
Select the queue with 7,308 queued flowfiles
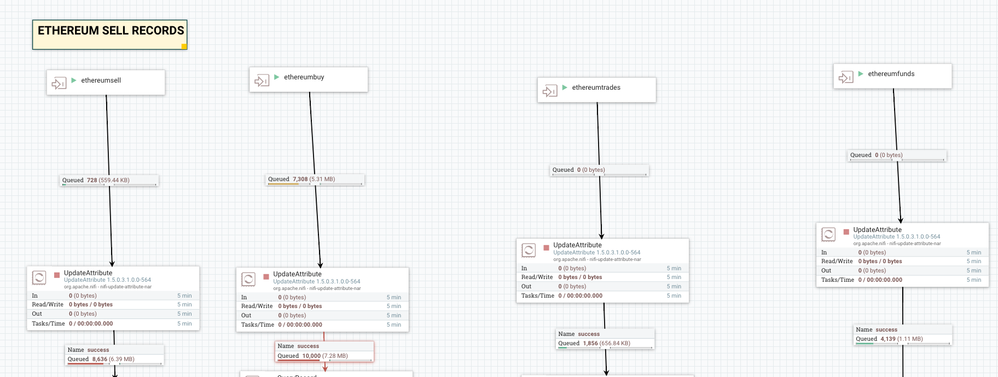(x=316, y=180)
